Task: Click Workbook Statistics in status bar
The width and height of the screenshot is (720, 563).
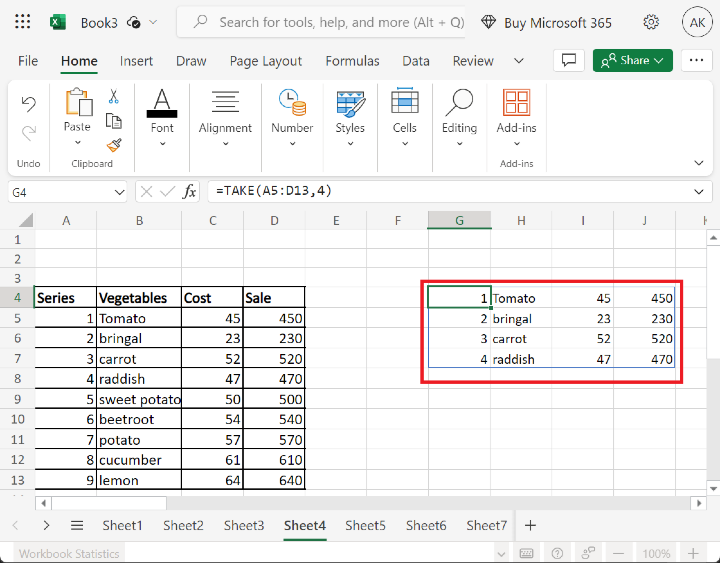Action: 69,554
